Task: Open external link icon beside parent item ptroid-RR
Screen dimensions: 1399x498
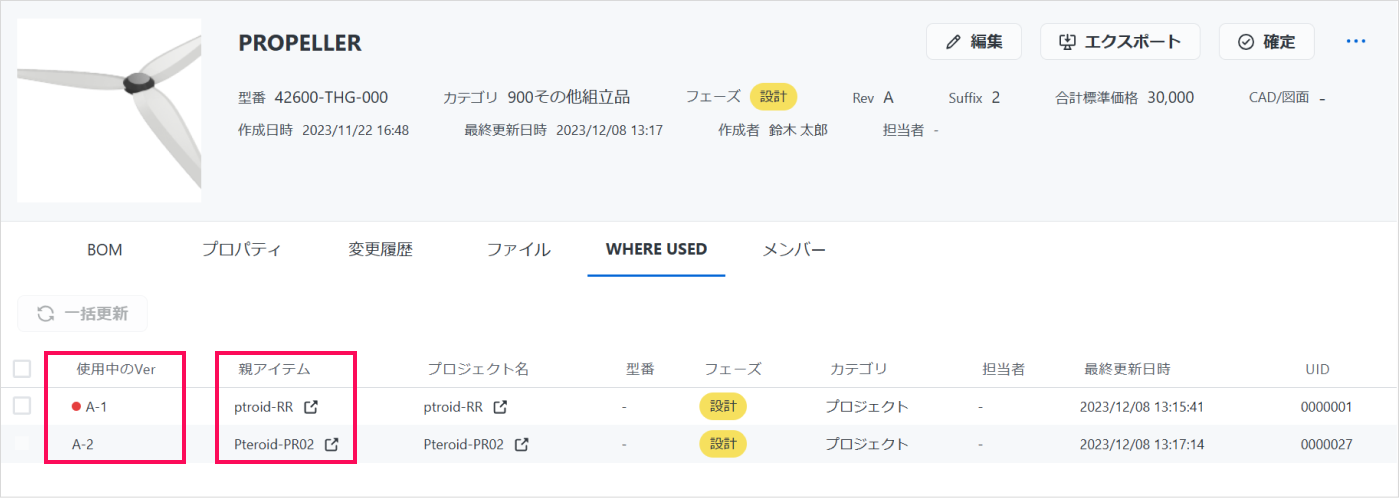Action: point(311,407)
